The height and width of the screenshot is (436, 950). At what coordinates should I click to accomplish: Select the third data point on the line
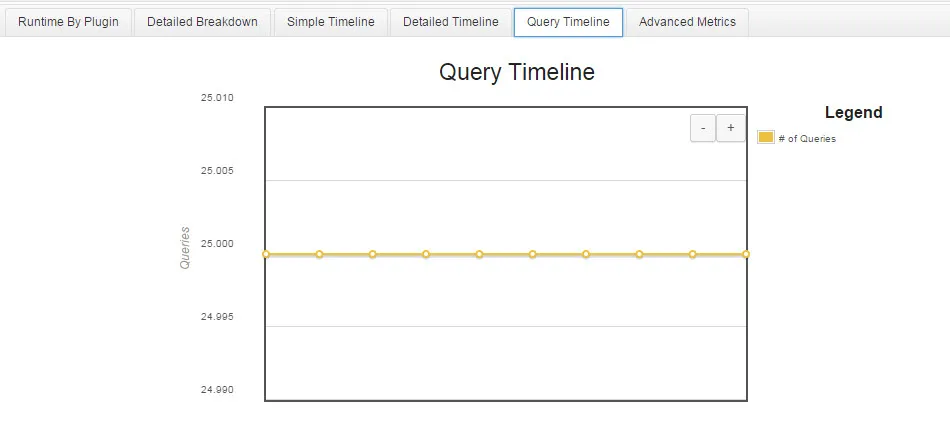pos(373,254)
